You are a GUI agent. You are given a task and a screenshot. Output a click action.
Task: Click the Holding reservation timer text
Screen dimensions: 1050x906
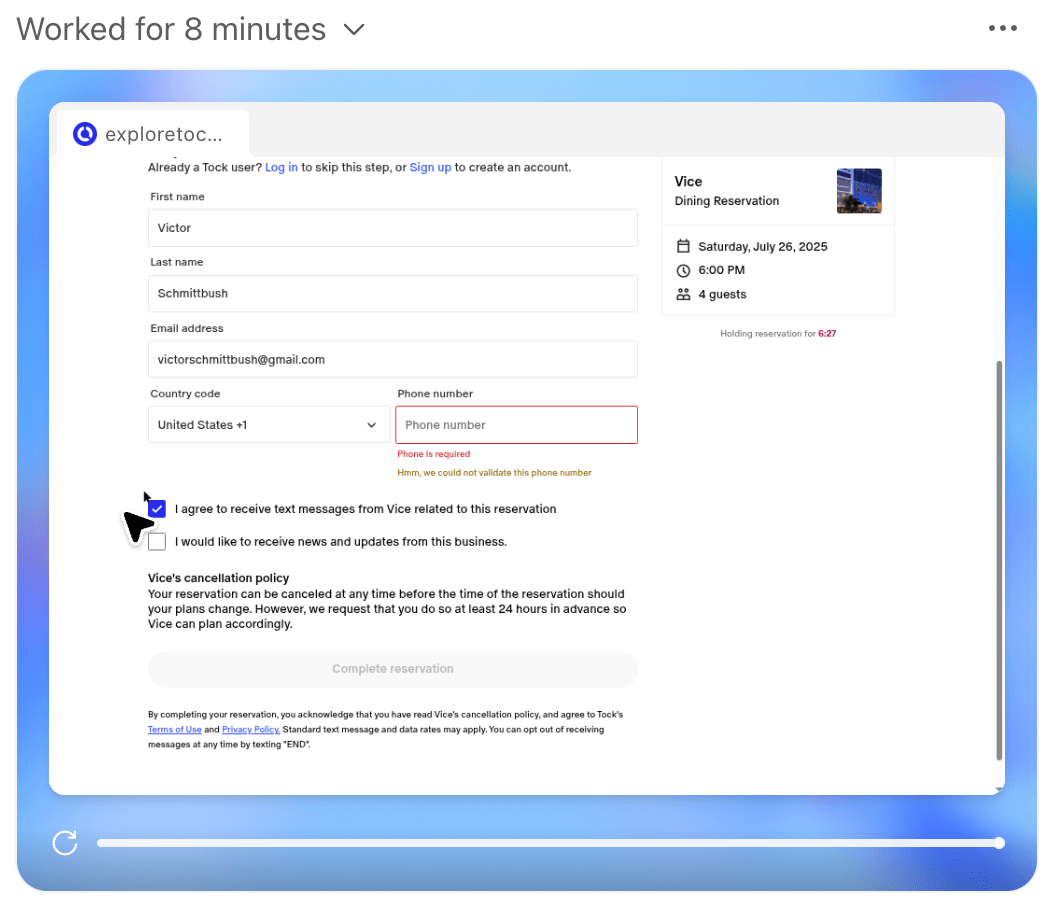coord(778,333)
